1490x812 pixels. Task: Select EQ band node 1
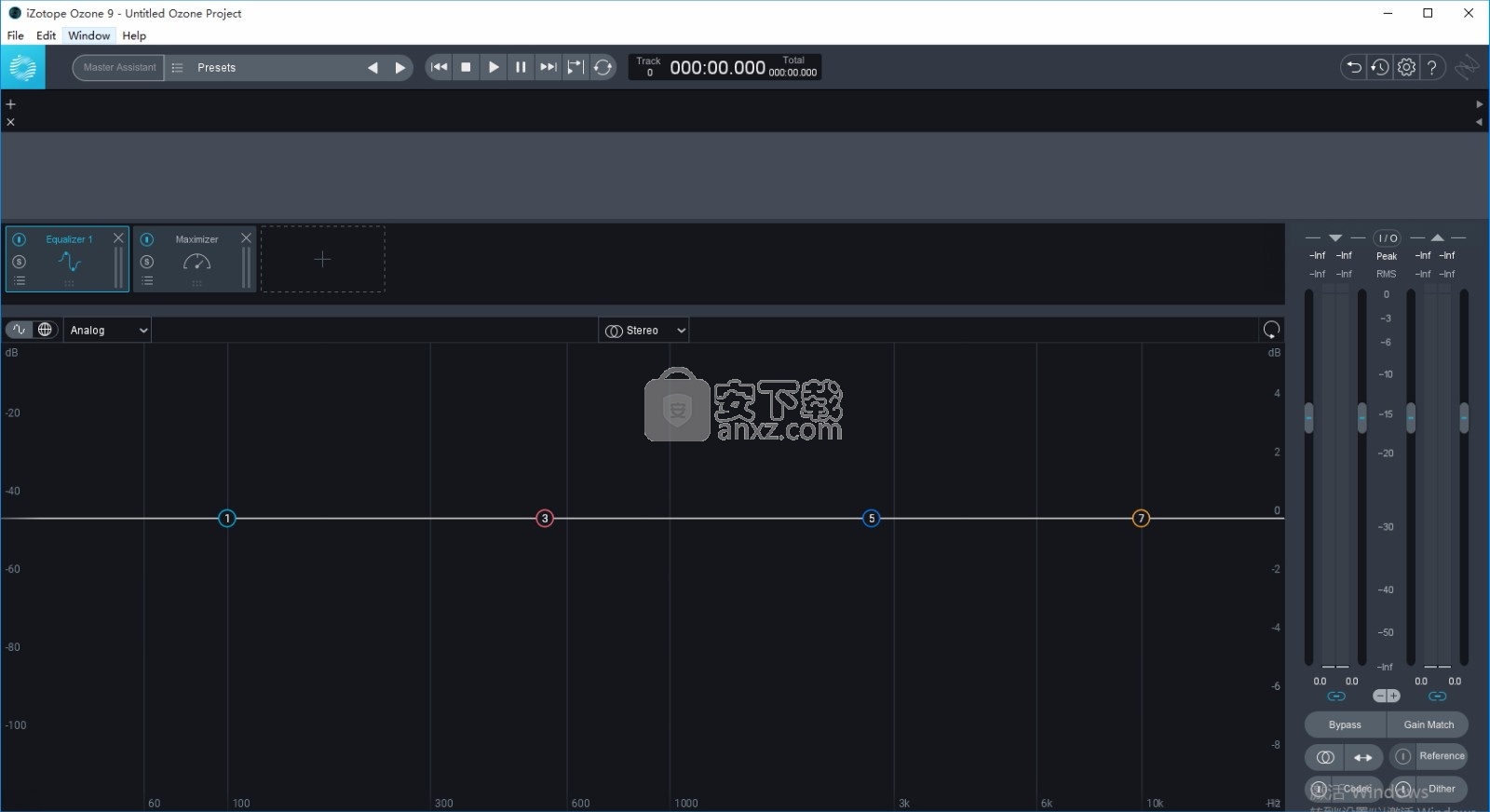coord(227,519)
